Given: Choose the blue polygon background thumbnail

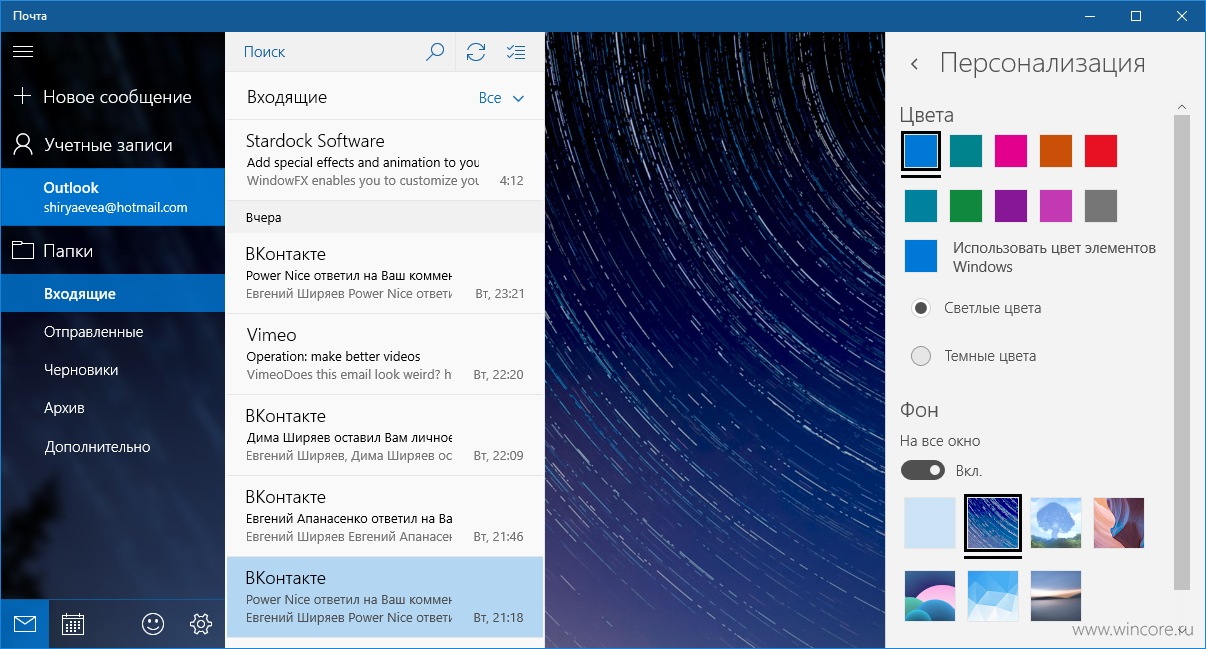Looking at the screenshot, I should [993, 596].
